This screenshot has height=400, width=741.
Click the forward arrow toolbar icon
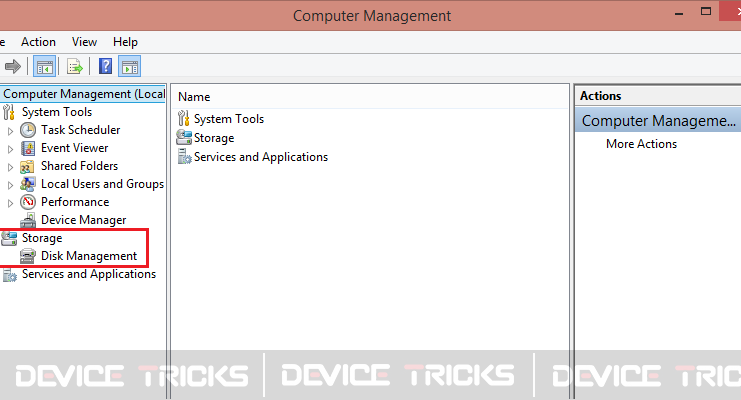click(13, 66)
